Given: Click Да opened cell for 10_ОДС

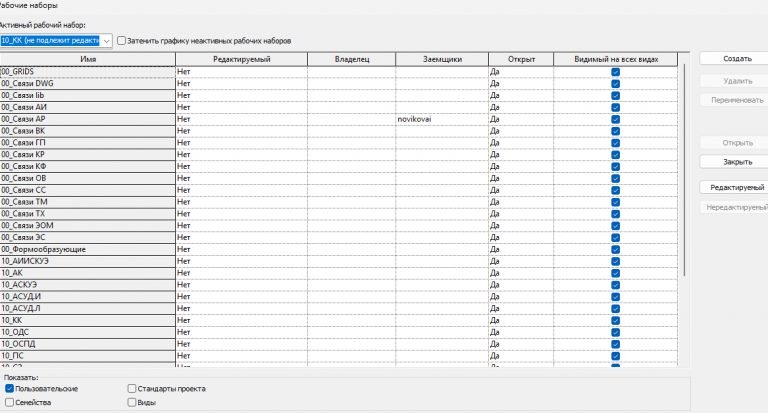Looking at the screenshot, I should 521,332.
